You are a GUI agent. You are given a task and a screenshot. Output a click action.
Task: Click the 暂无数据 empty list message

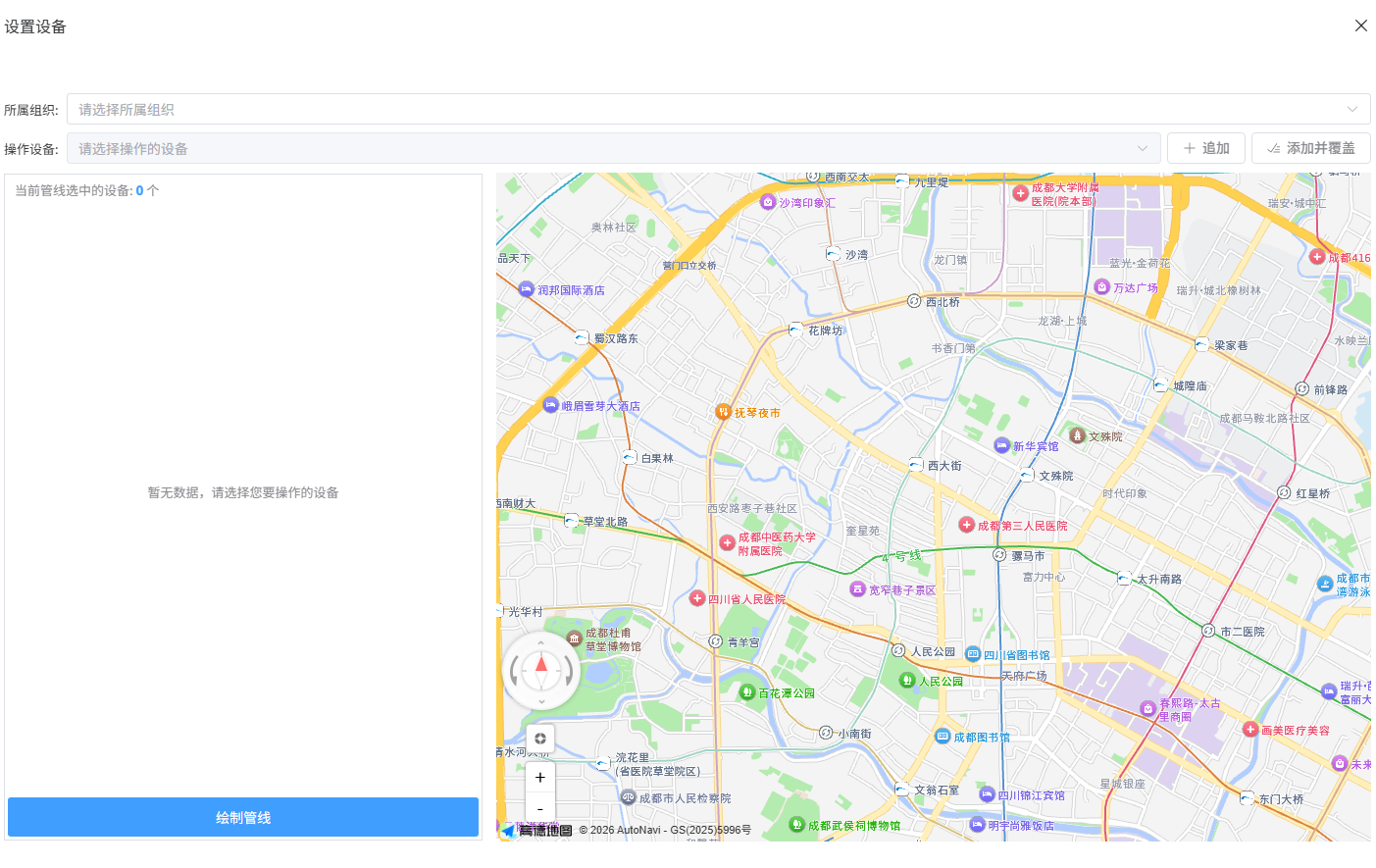243,492
